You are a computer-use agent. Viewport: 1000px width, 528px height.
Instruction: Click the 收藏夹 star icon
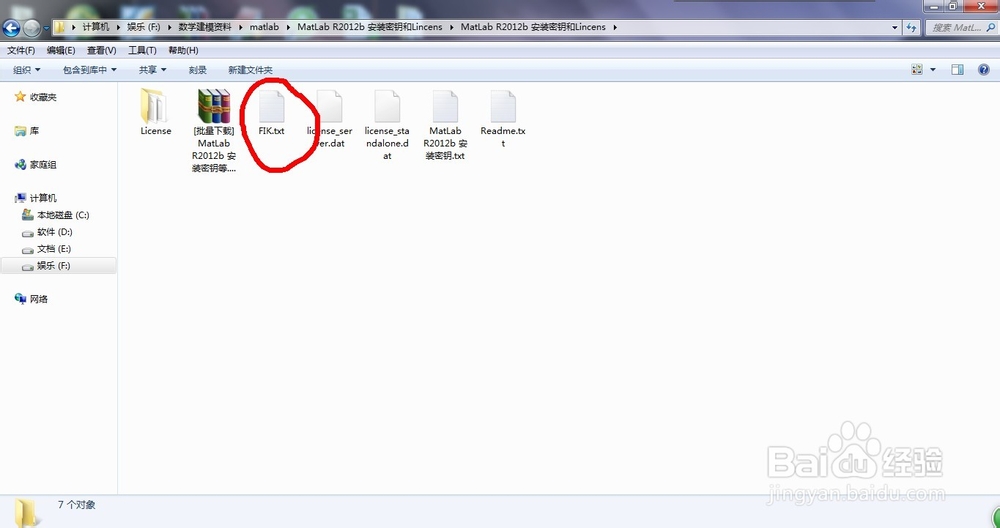coord(20,96)
